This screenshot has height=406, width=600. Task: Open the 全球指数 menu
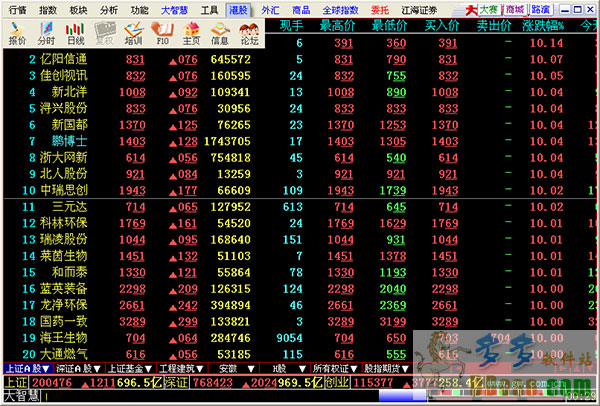341,10
